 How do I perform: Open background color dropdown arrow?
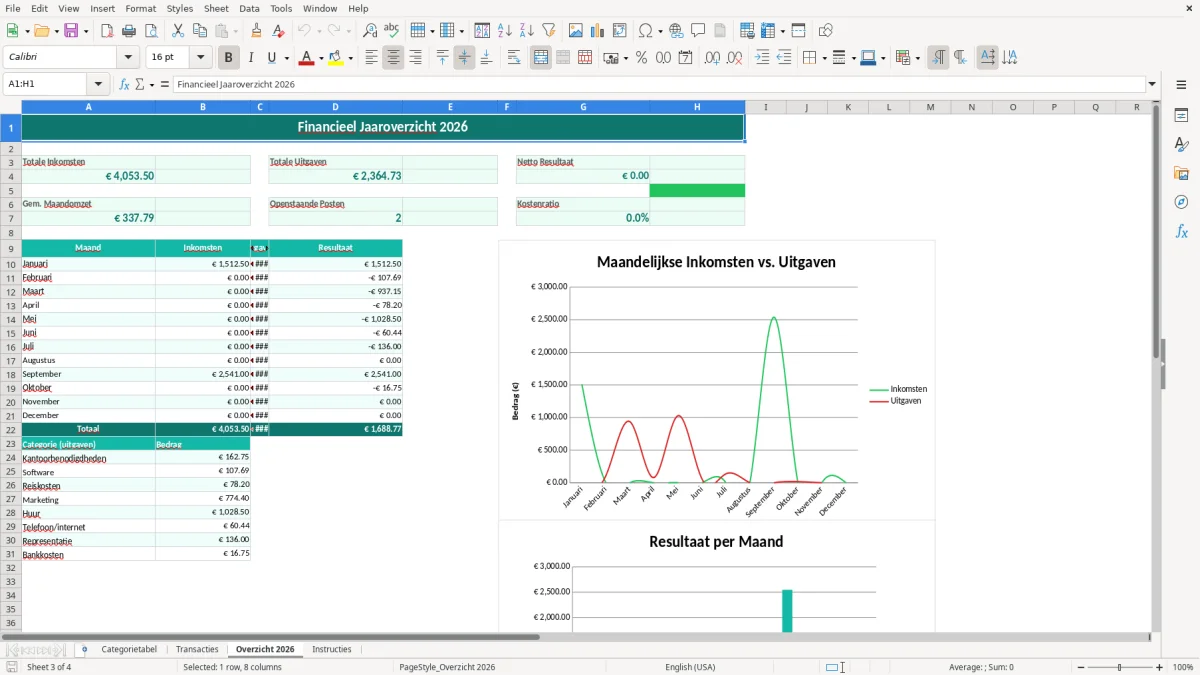point(351,58)
